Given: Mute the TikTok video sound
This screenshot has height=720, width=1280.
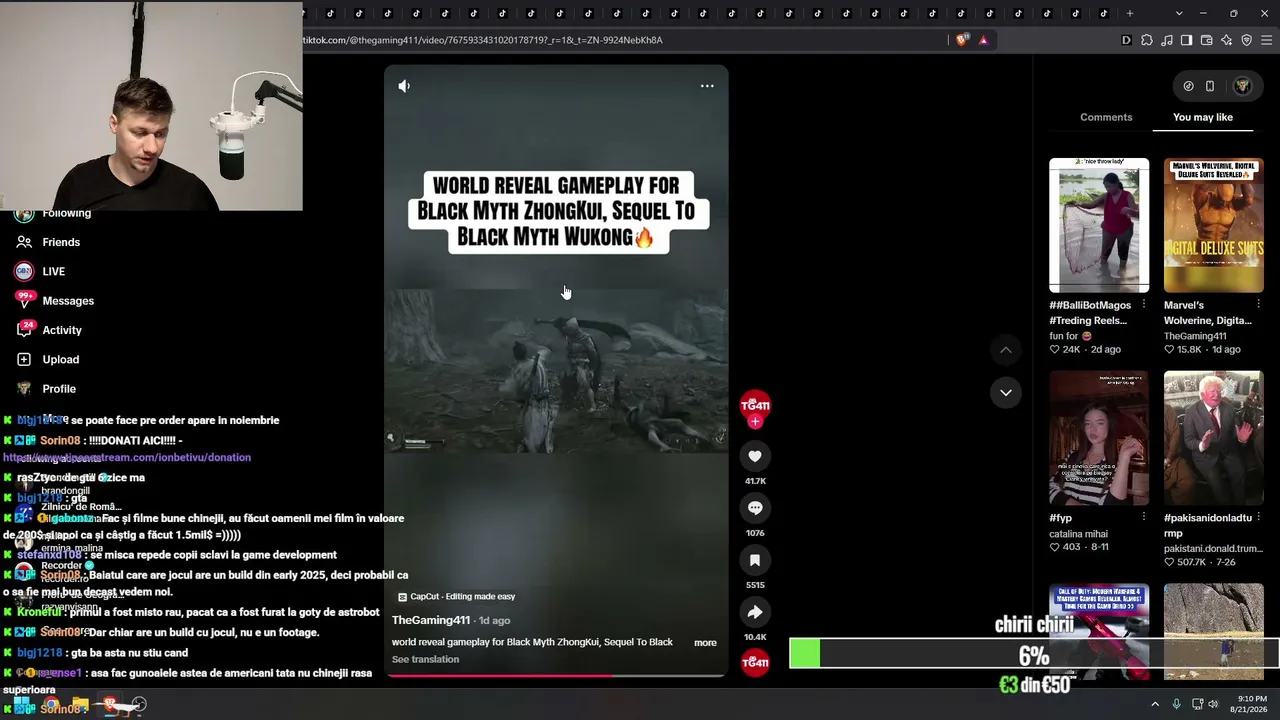Looking at the screenshot, I should coord(404,86).
